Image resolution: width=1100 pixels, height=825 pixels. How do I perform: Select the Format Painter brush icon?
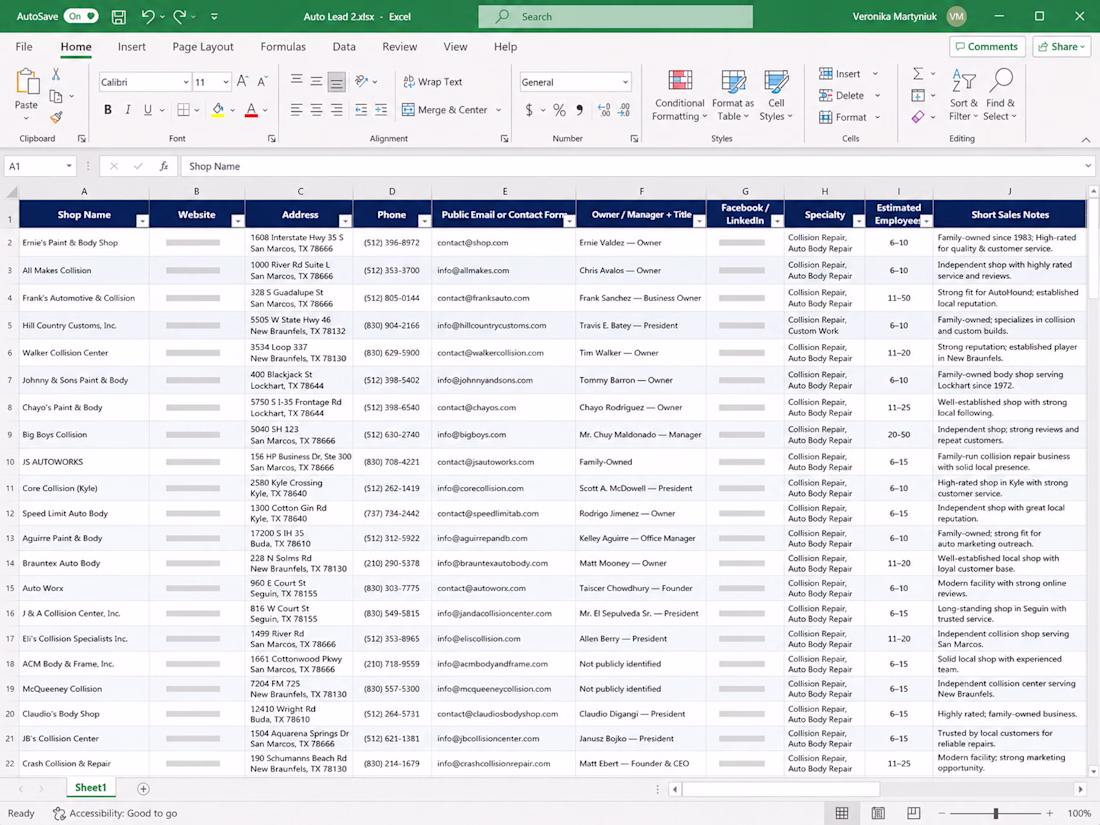55,117
